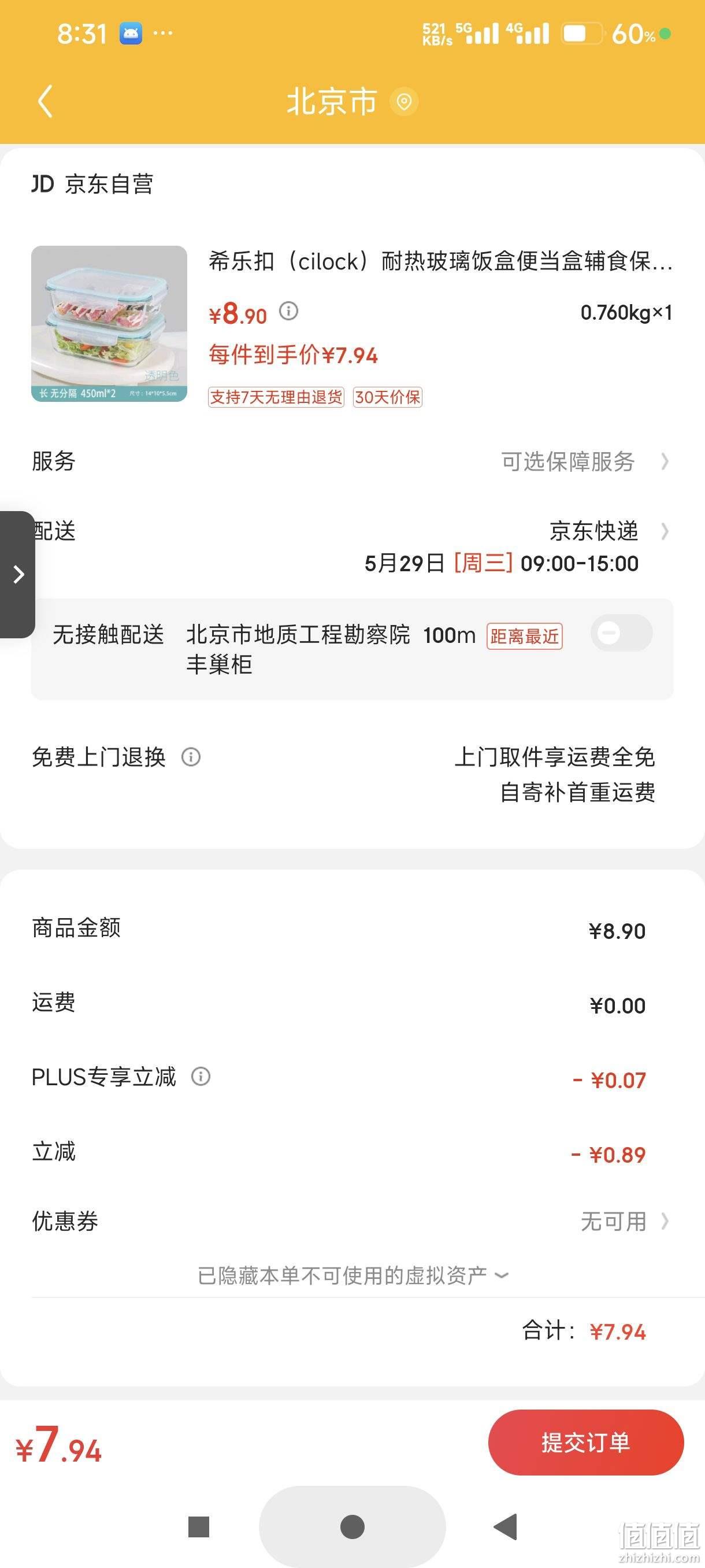Tap lunch box product thumbnail

(x=109, y=324)
